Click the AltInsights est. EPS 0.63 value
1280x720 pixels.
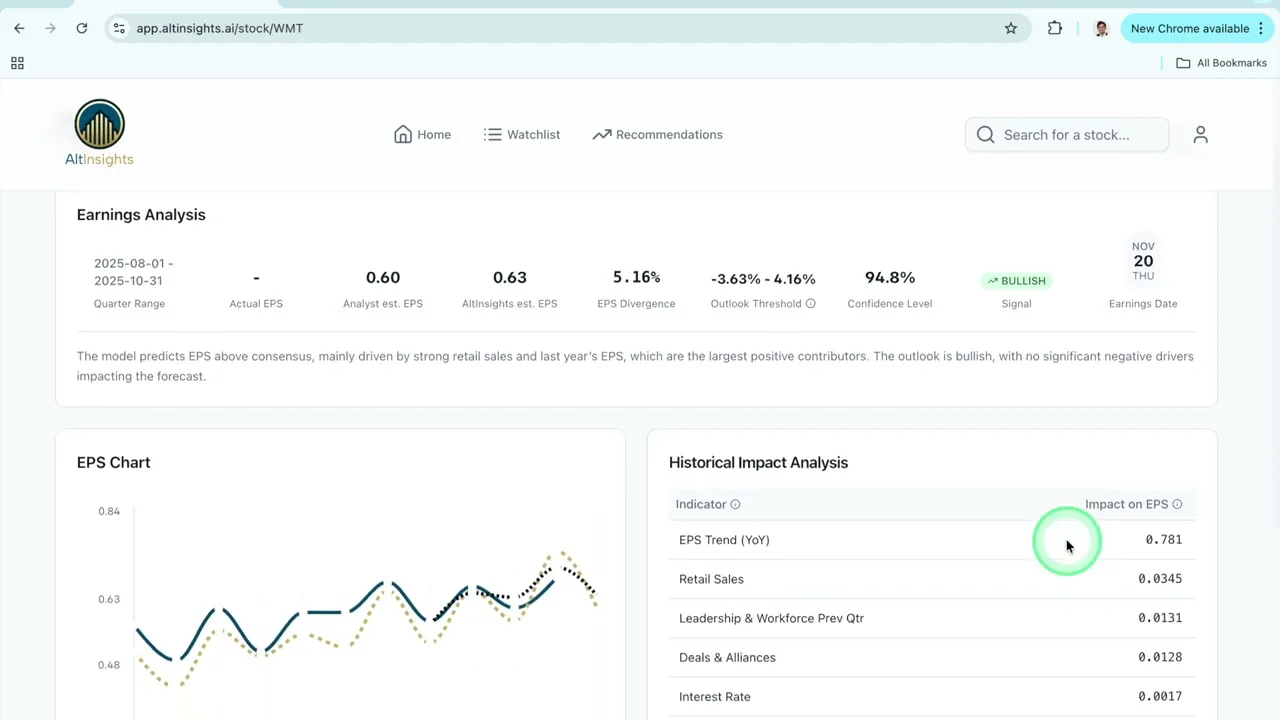[510, 277]
